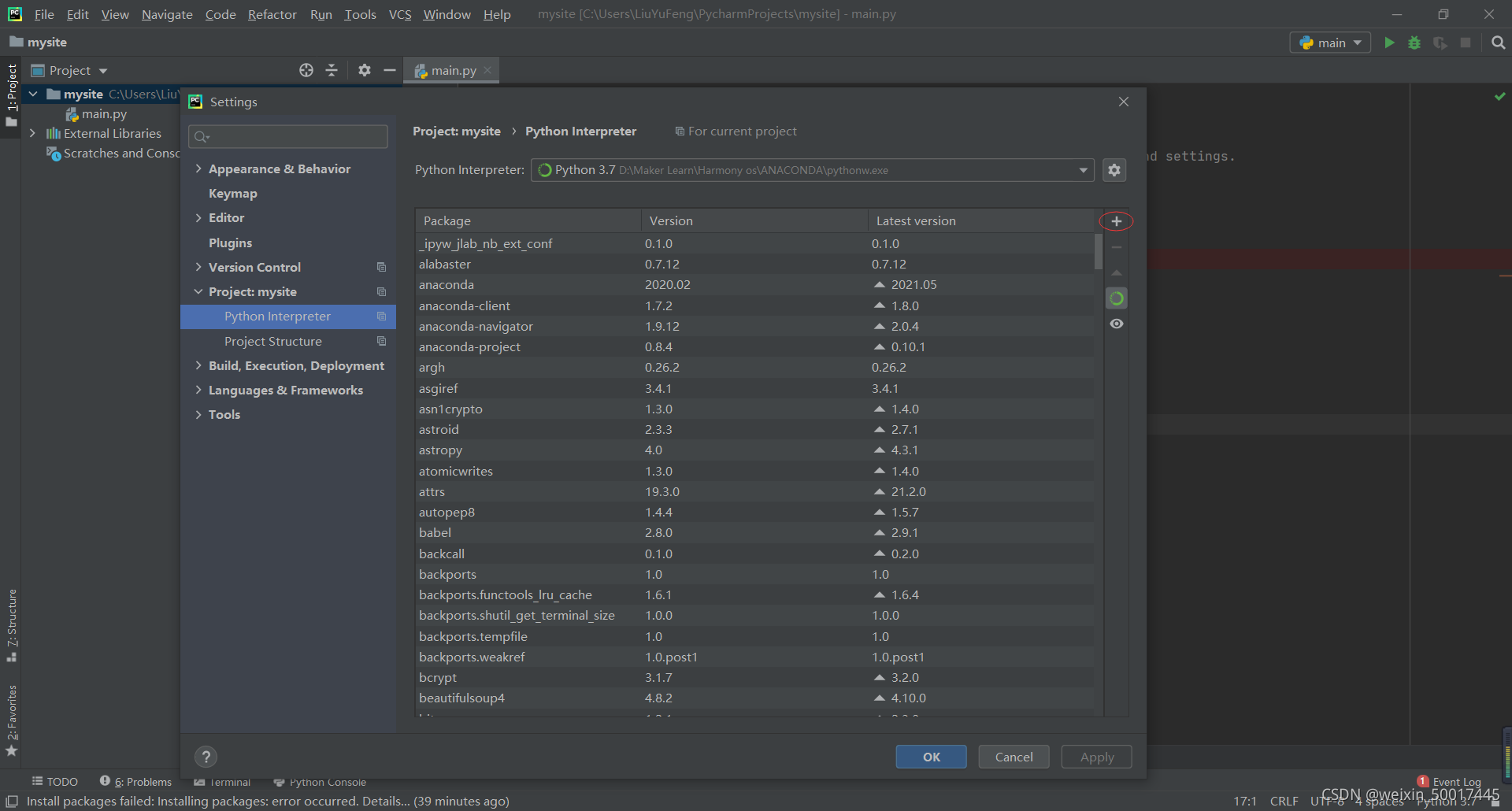Open the Tools menu

(x=360, y=14)
